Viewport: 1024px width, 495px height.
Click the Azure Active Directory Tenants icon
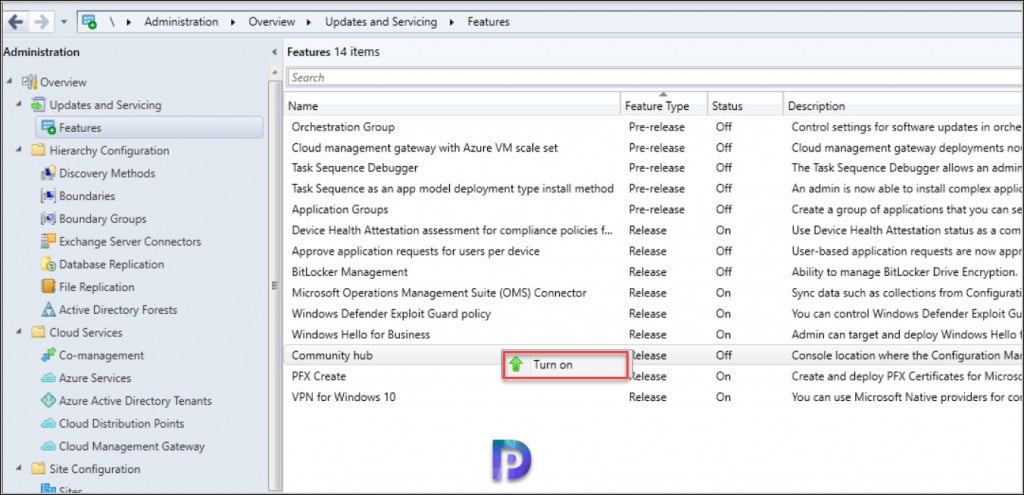click(48, 400)
